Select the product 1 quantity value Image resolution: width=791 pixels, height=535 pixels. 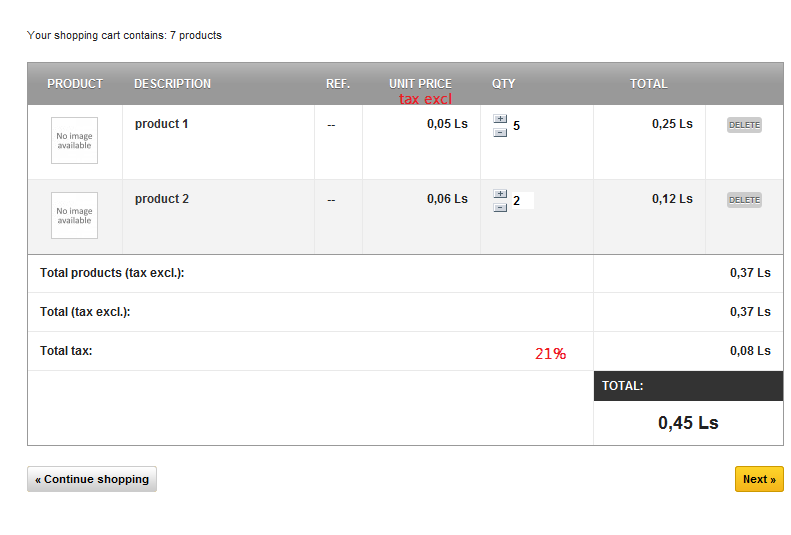click(x=517, y=126)
